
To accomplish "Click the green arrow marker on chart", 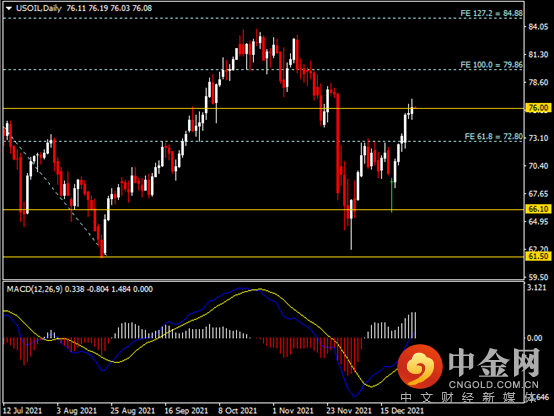I will pyautogui.click(x=391, y=195).
